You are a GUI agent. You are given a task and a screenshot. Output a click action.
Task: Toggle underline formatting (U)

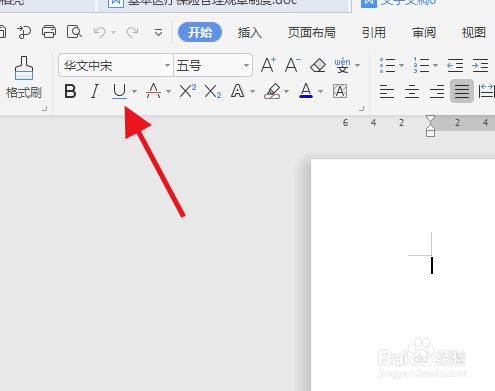119,91
